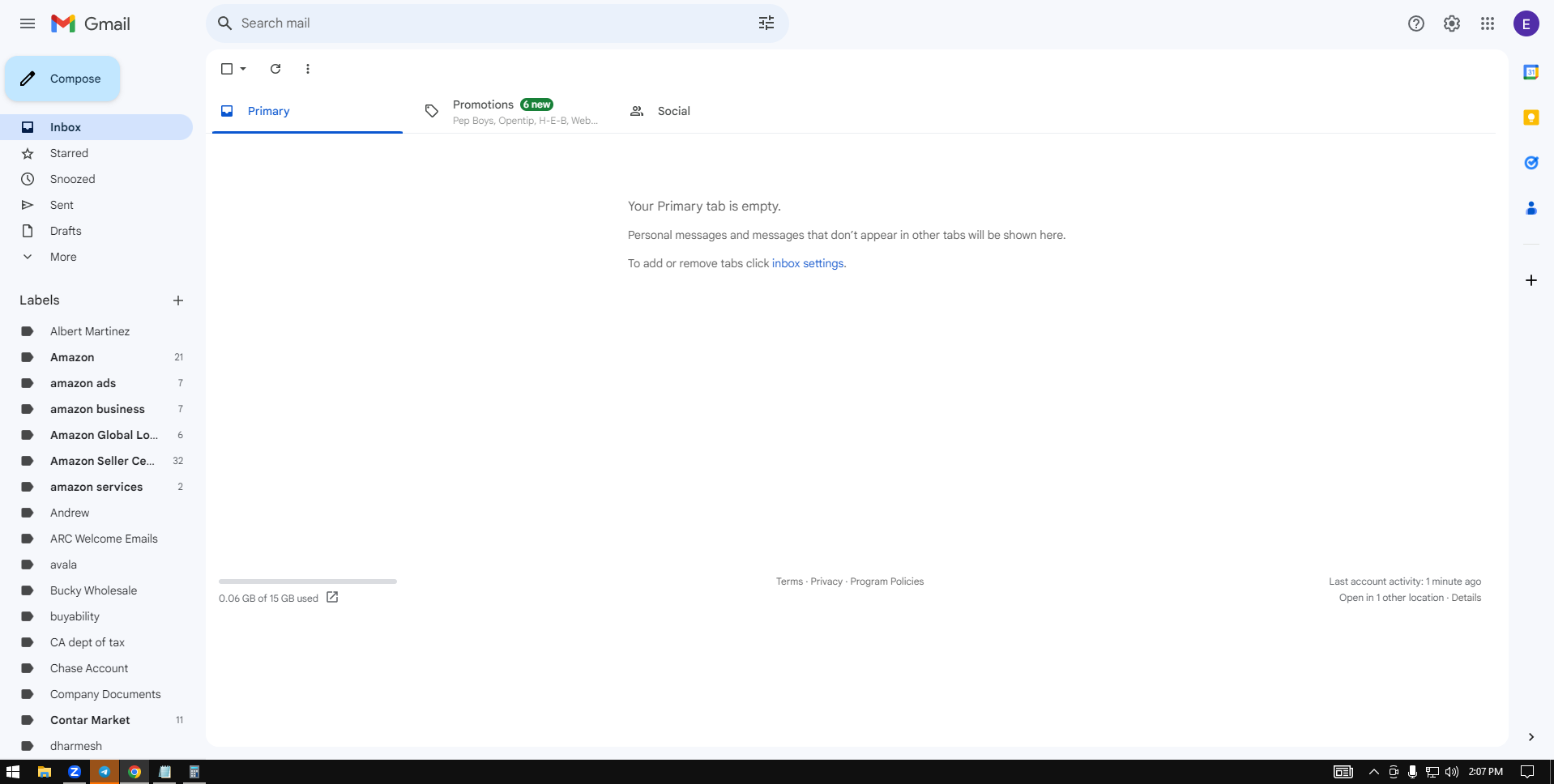Open the Inbox folder
1554x784 pixels.
tap(96, 127)
